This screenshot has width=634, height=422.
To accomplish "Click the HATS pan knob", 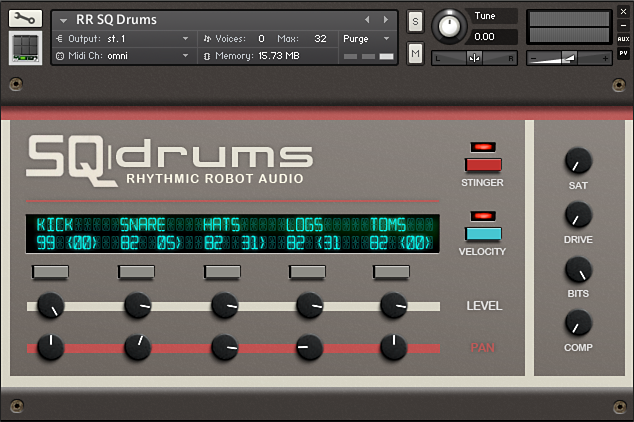I will click(x=225, y=347).
